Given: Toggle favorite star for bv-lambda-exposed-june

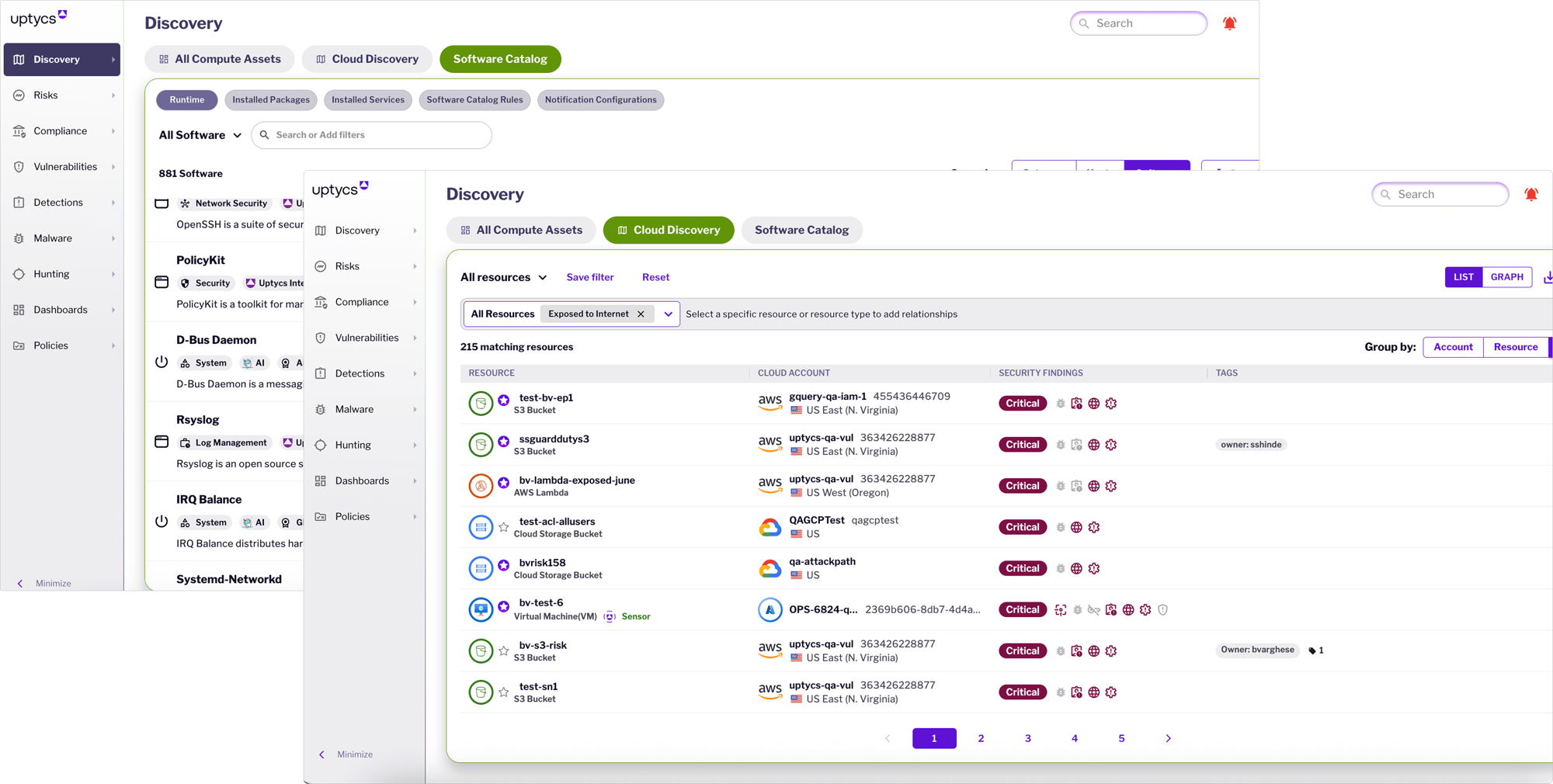Looking at the screenshot, I should point(504,483).
